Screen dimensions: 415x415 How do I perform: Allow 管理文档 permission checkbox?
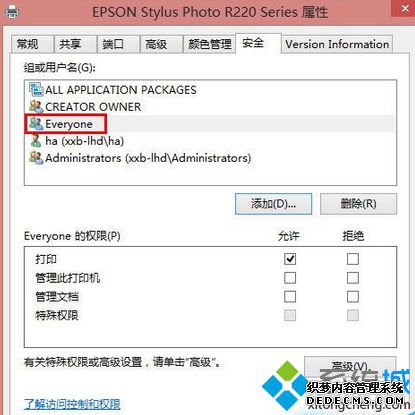click(290, 296)
